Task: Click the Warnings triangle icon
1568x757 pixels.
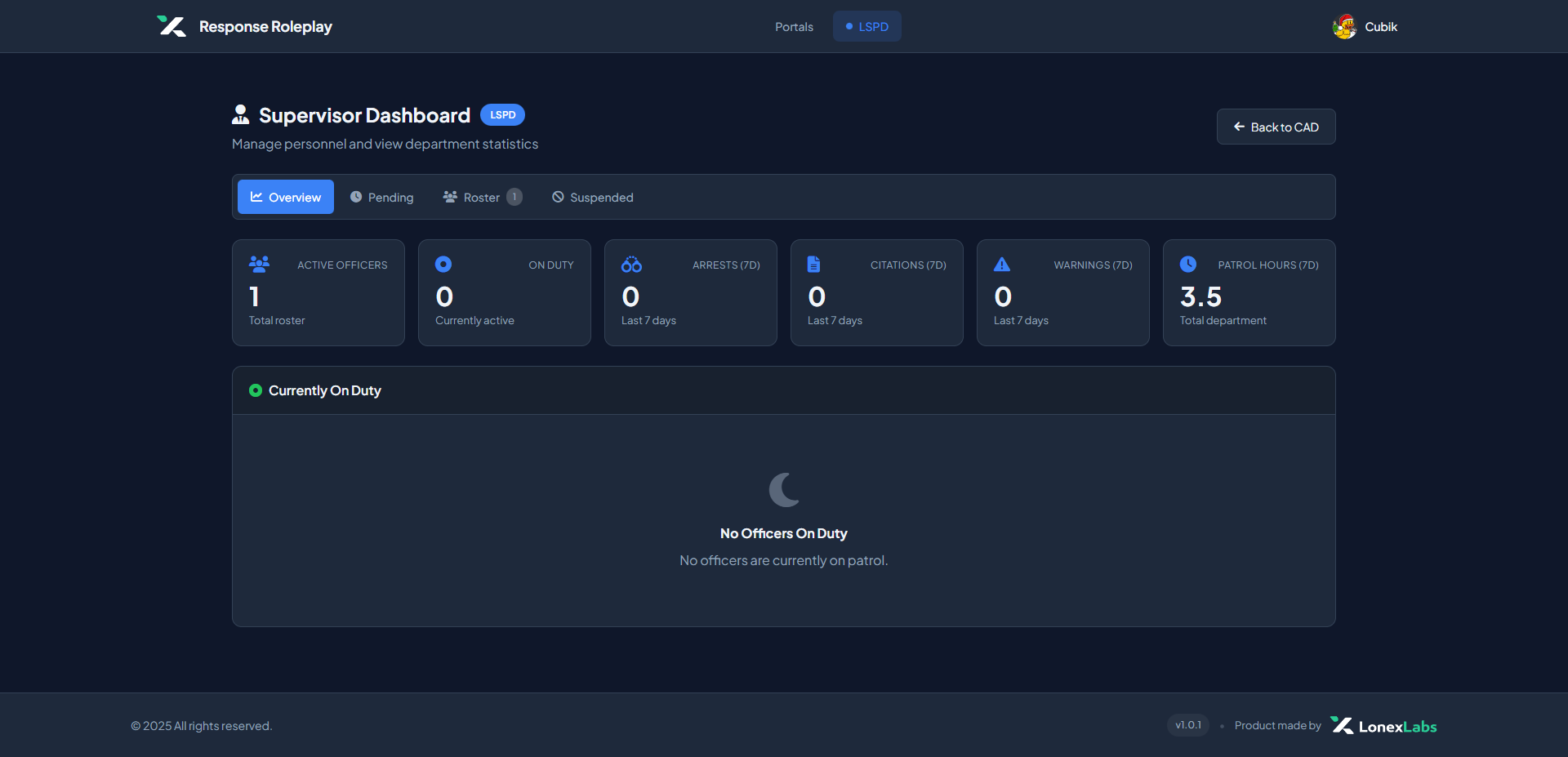Action: coord(1002,264)
